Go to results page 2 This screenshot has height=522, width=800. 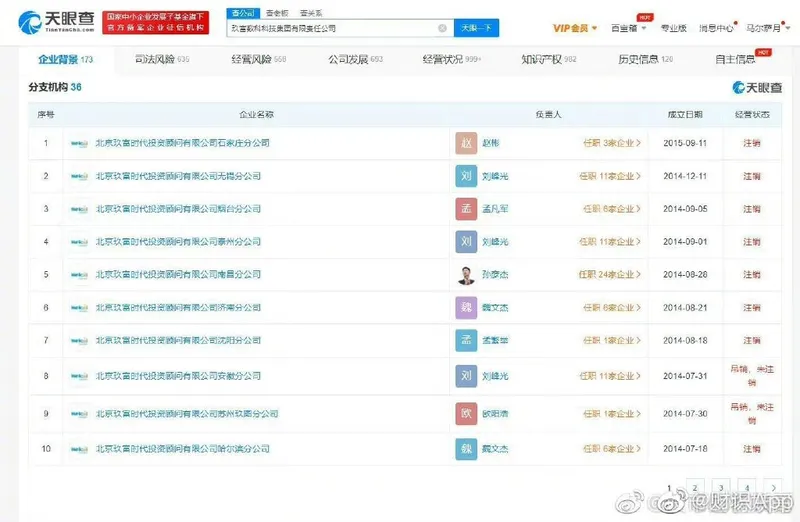pos(695,488)
